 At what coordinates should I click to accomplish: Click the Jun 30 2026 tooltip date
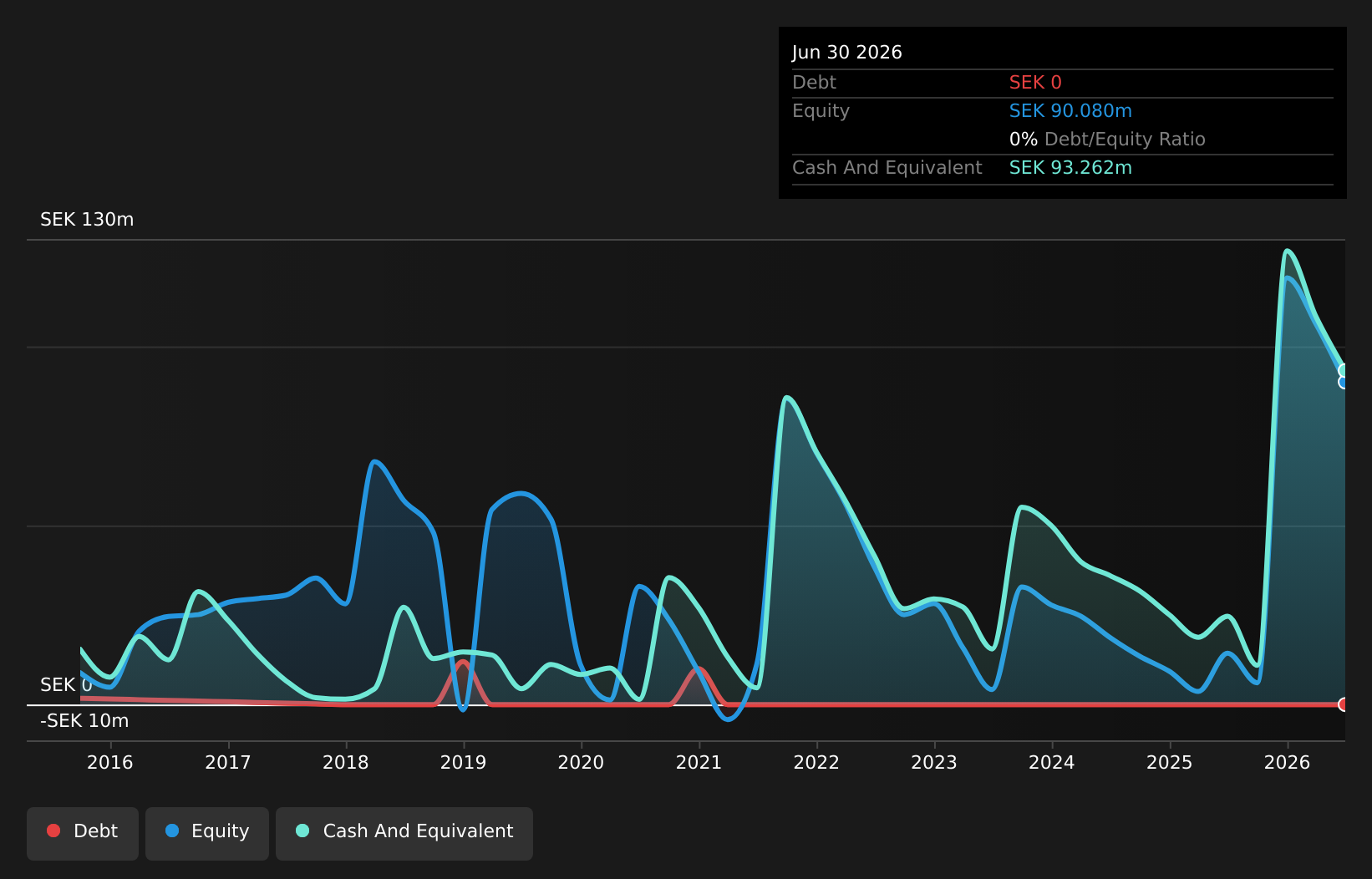pyautogui.click(x=847, y=53)
